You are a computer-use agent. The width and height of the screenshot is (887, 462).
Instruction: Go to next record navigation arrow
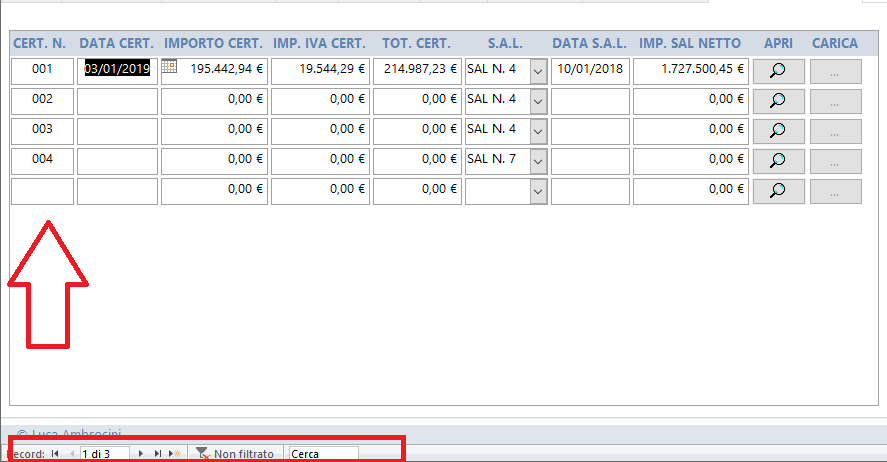tap(141, 454)
